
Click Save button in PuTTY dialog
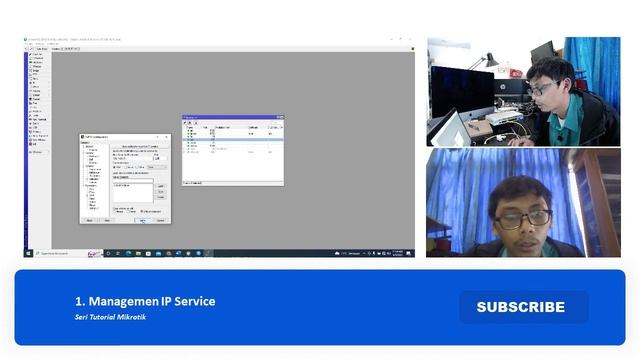click(161, 192)
